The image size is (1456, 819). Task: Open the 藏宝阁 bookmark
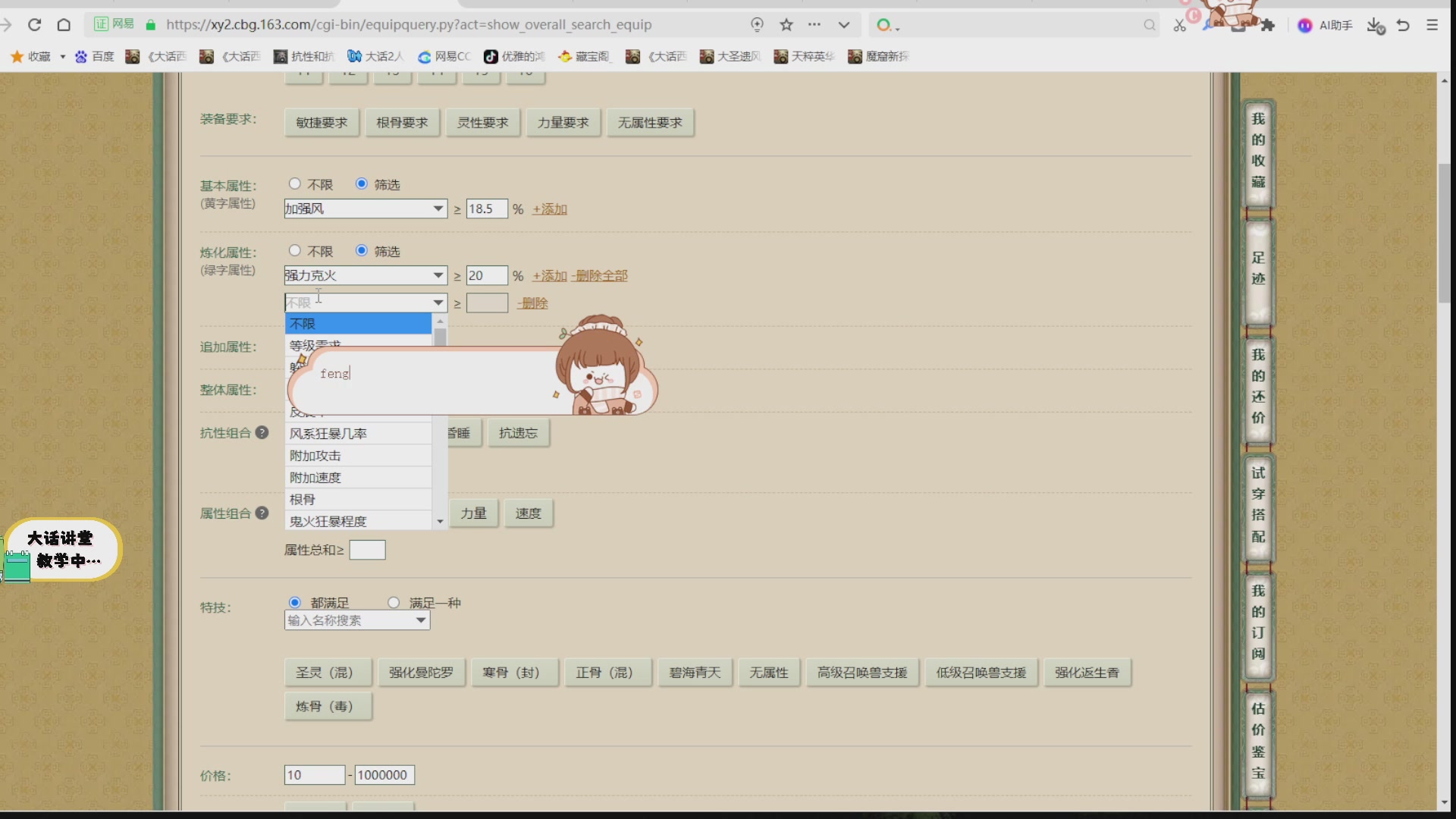[584, 57]
